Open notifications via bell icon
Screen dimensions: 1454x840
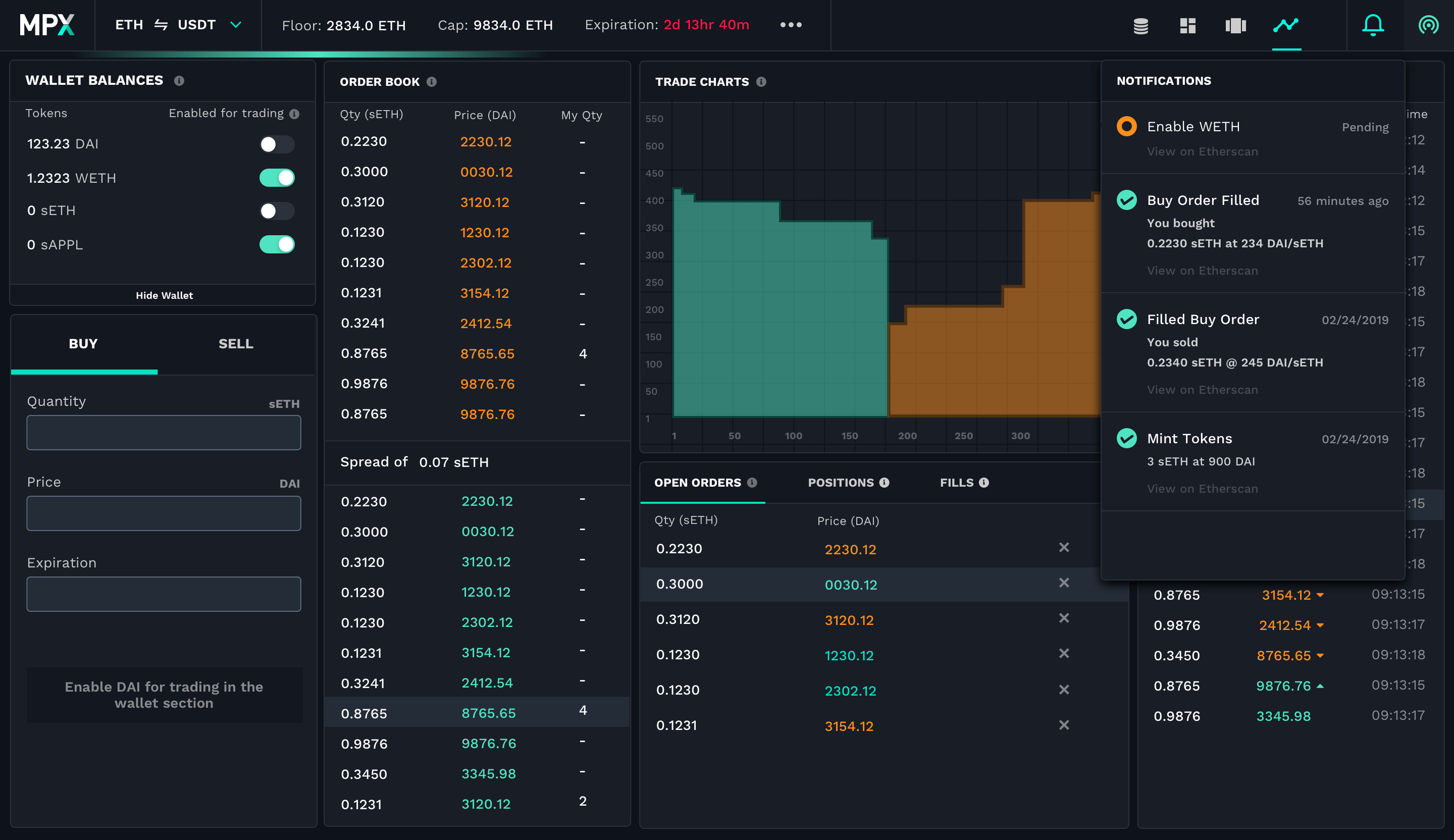coord(1373,25)
